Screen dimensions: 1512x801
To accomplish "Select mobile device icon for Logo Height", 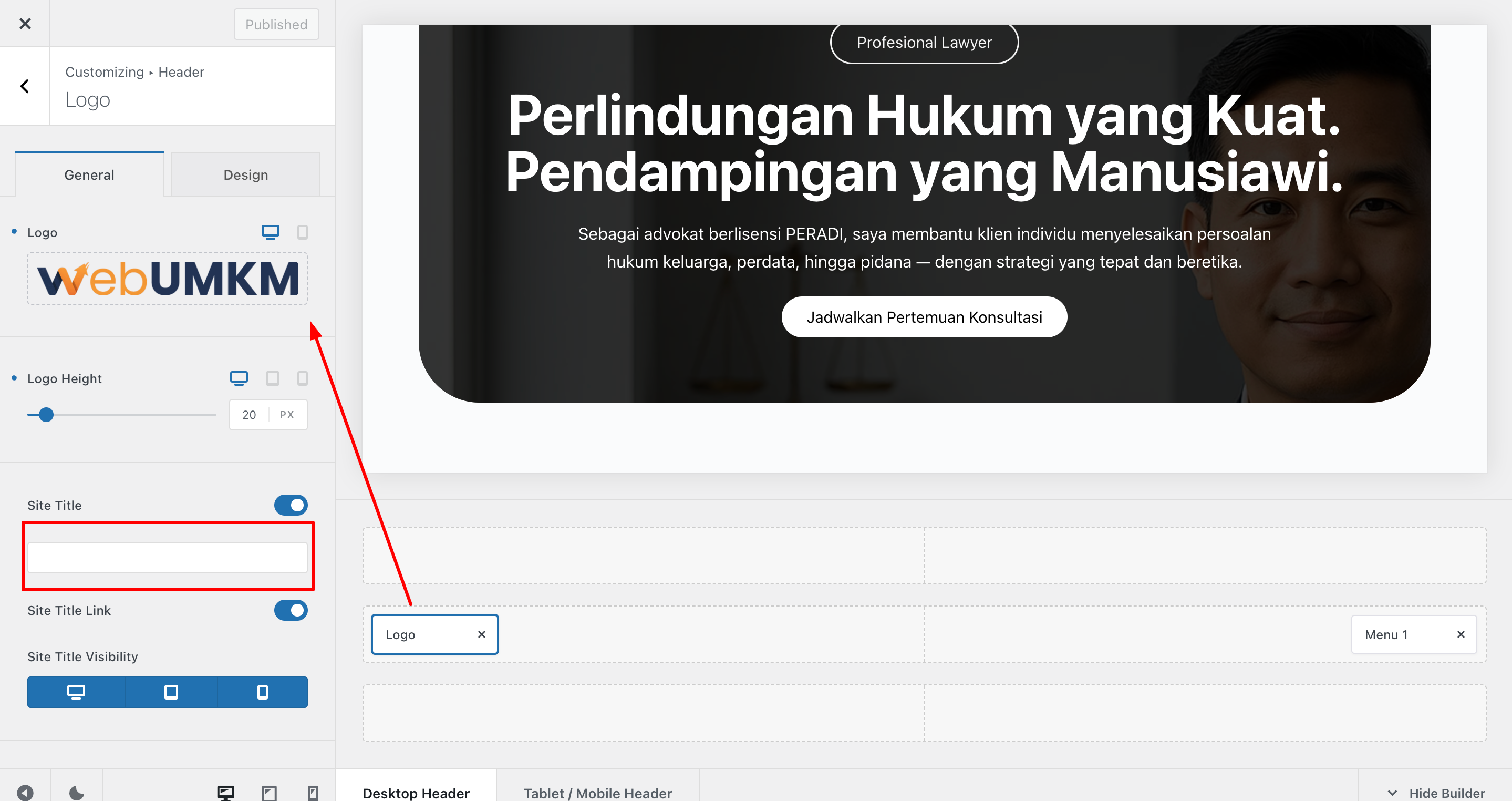I will point(302,378).
